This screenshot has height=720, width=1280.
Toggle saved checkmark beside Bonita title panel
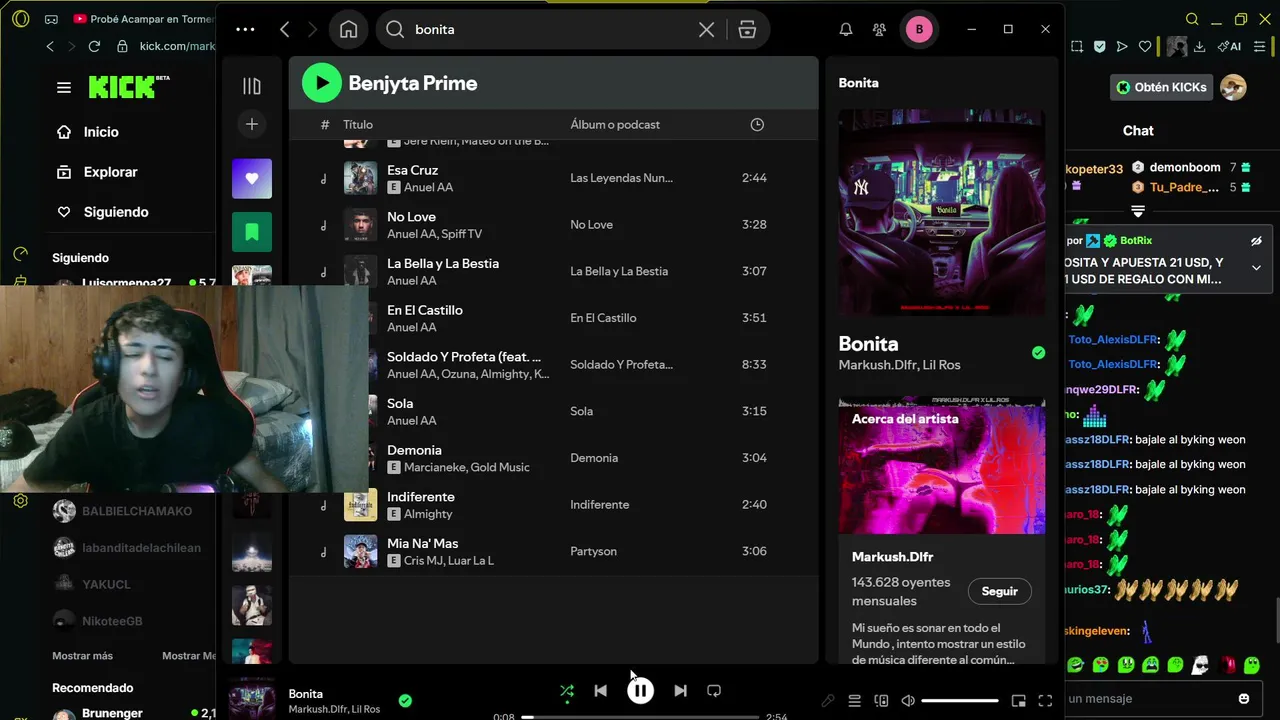[x=1038, y=353]
